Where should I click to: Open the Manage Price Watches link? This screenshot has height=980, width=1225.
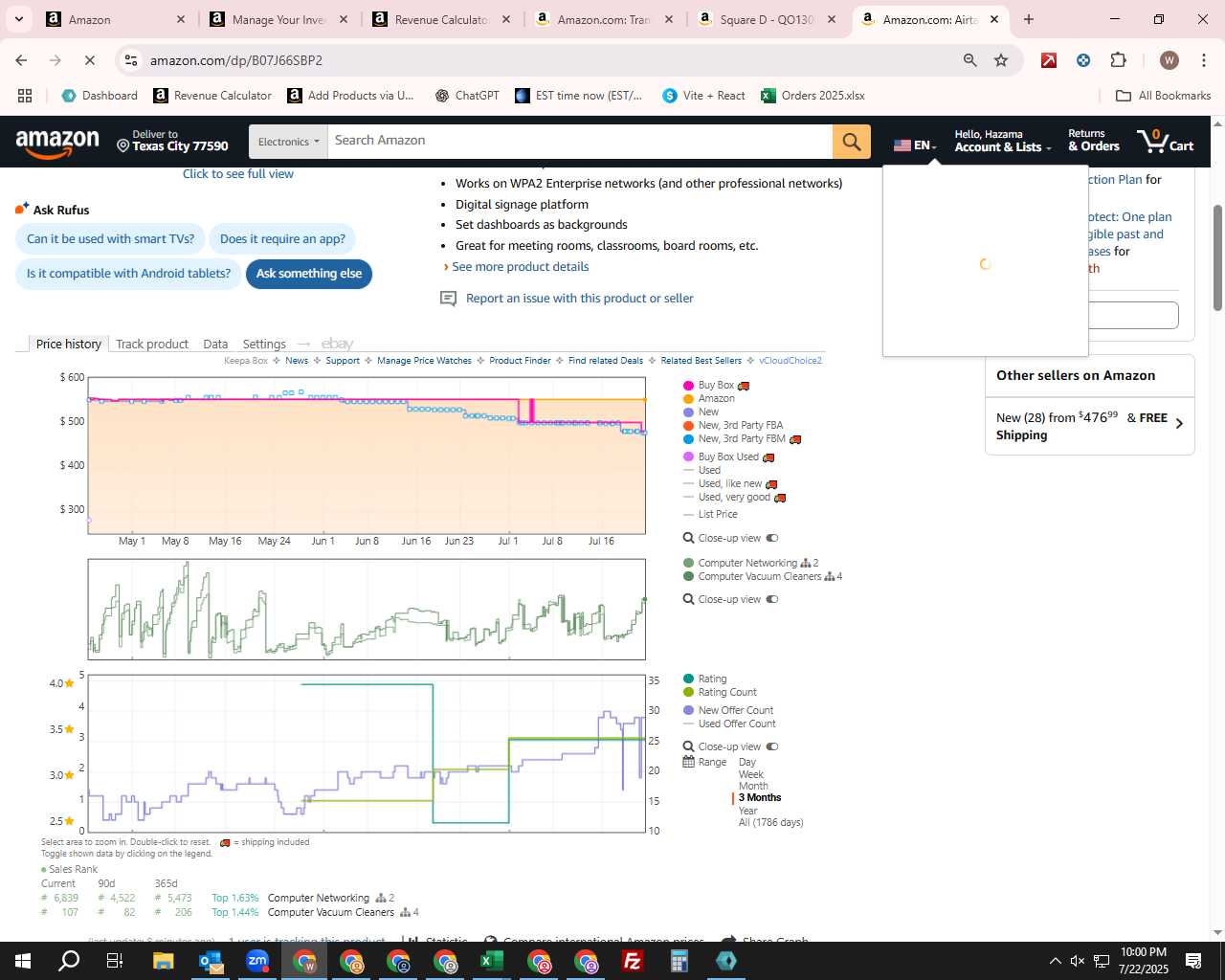click(424, 361)
